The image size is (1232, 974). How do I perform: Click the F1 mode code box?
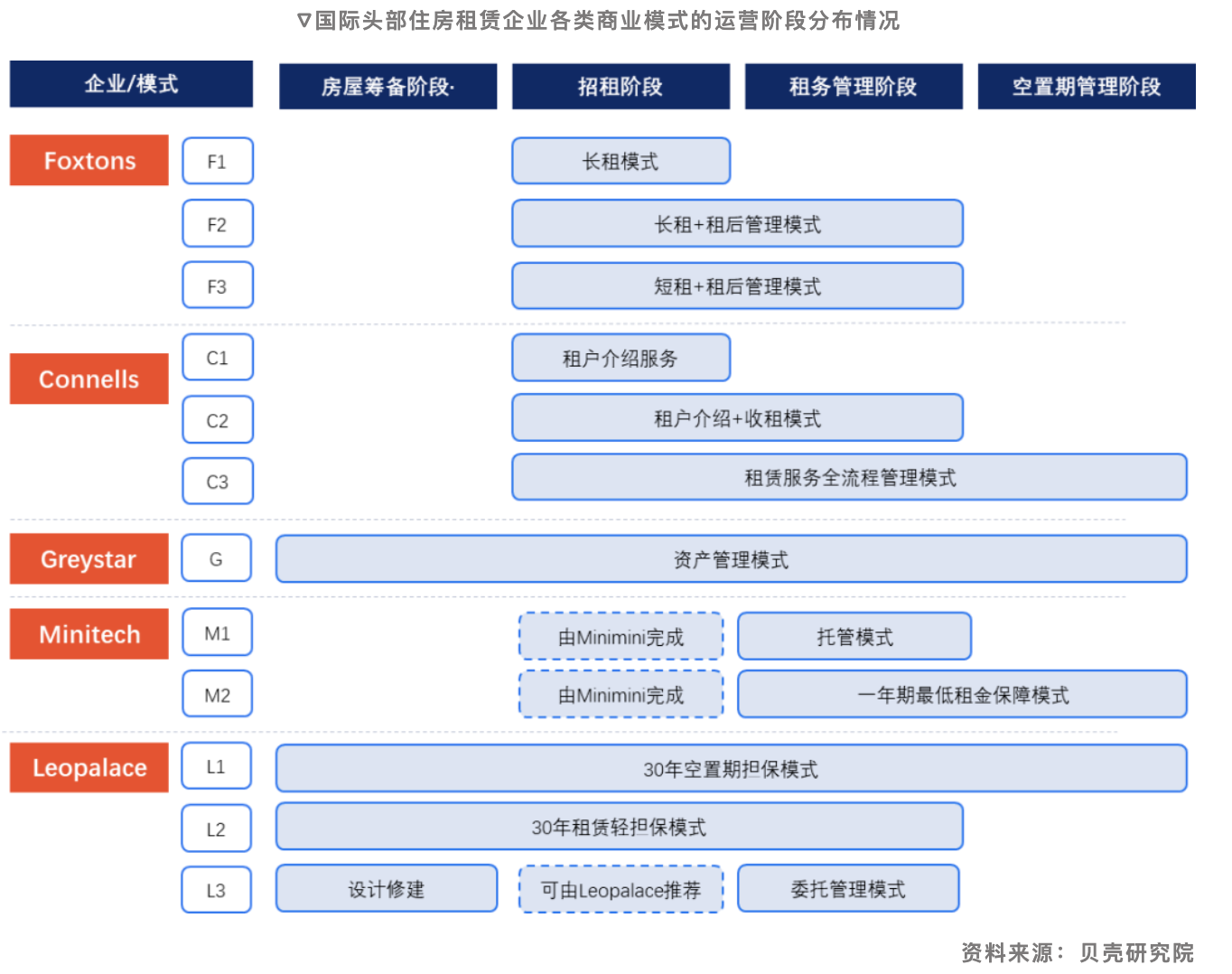(x=217, y=160)
